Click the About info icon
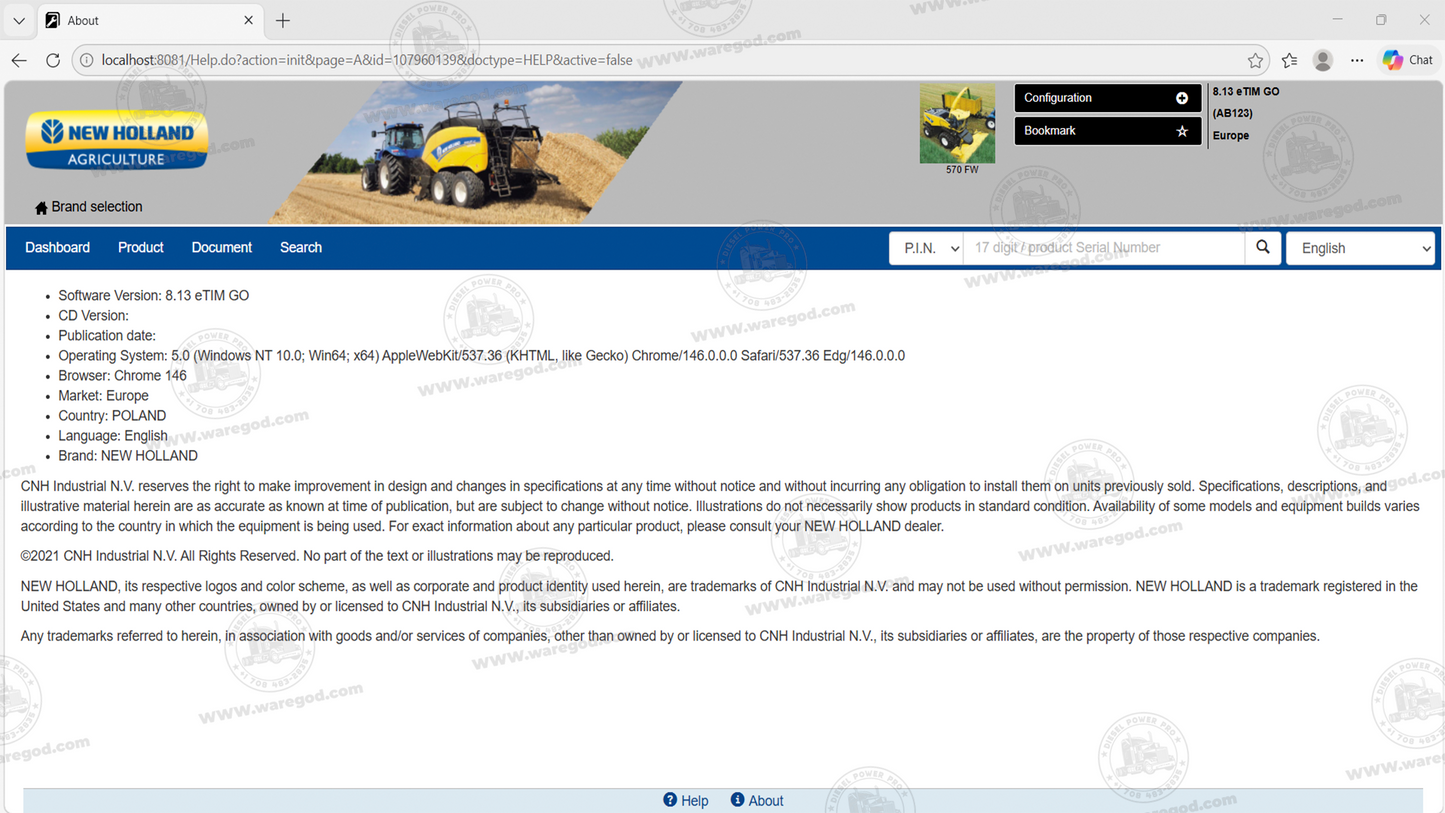Image resolution: width=1445 pixels, height=813 pixels. coord(737,800)
